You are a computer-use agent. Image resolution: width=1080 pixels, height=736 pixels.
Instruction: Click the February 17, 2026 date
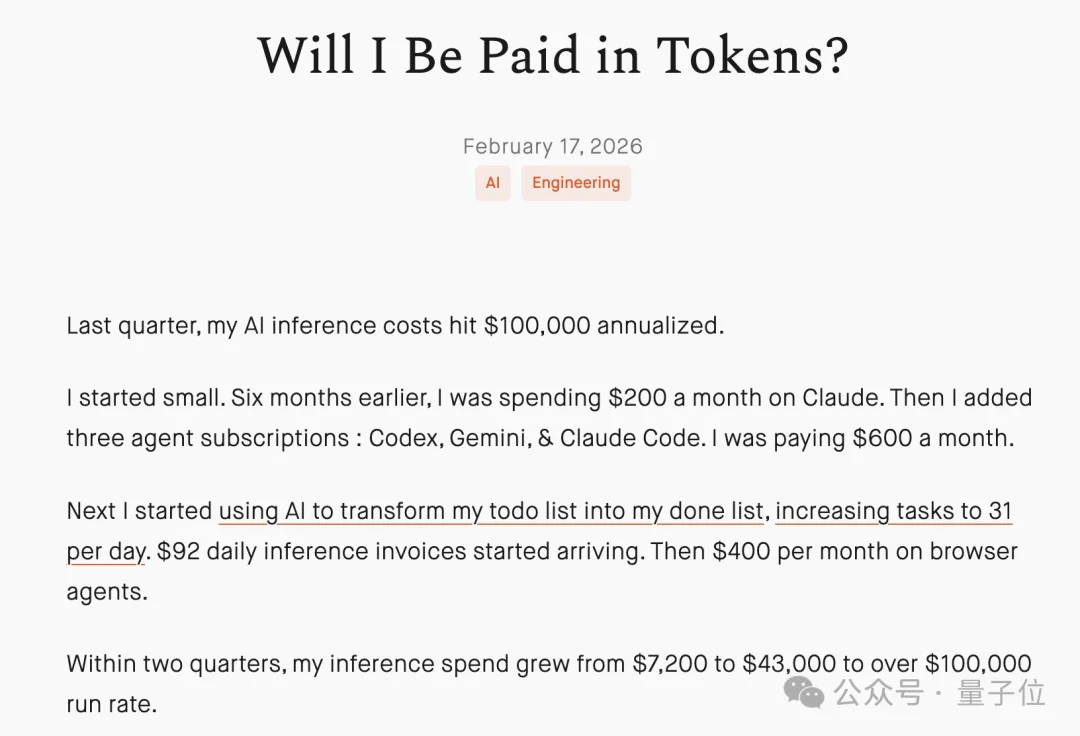(x=552, y=146)
